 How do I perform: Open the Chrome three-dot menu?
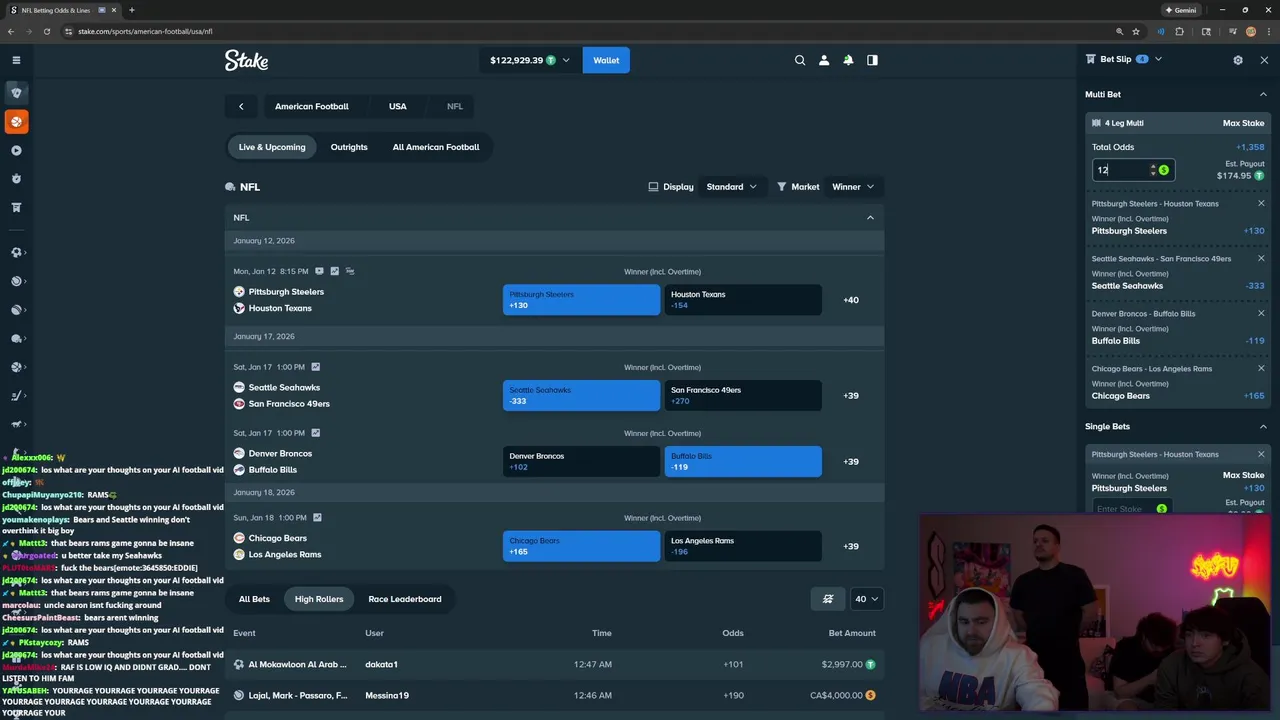1268,31
